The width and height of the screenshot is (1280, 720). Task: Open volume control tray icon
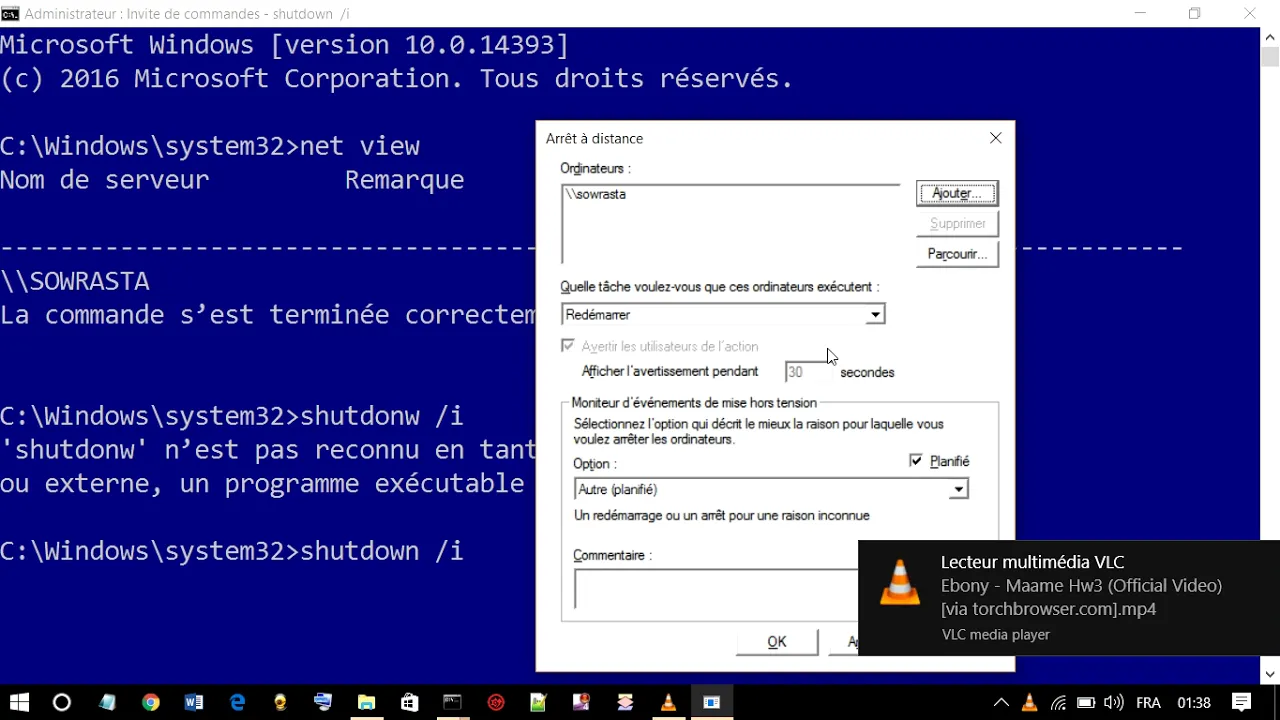1113,703
